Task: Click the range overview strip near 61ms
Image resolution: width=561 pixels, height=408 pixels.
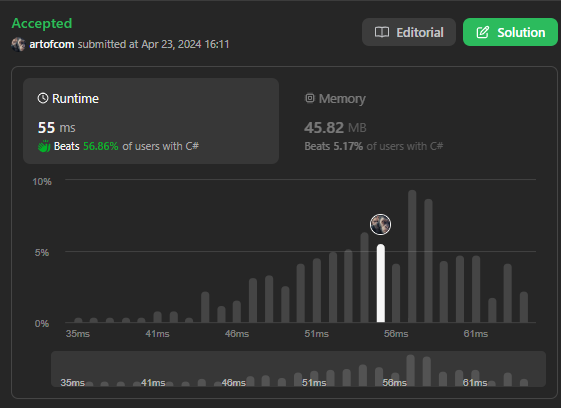Action: (475, 383)
